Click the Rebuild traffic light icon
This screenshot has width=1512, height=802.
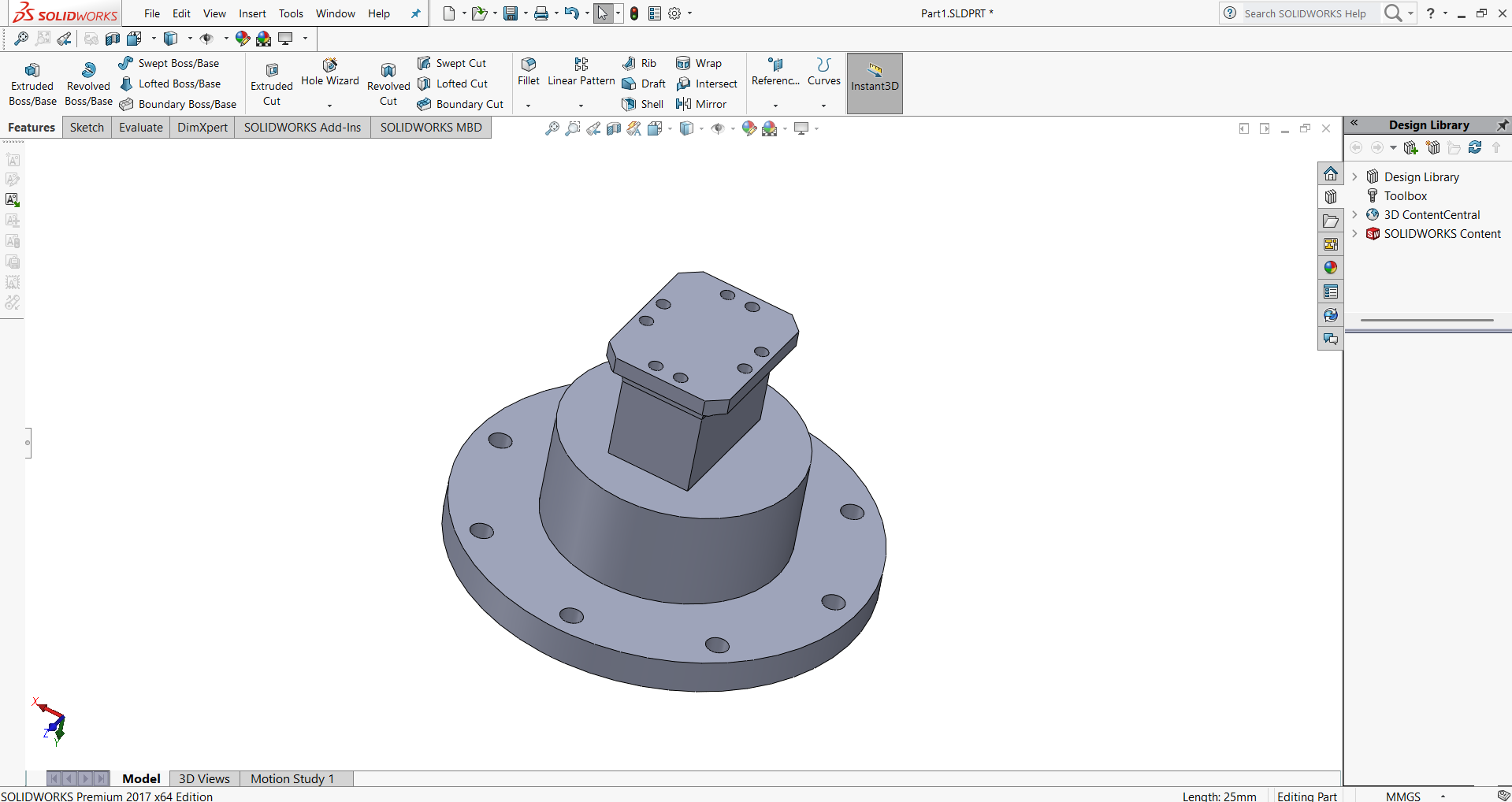[x=634, y=13]
